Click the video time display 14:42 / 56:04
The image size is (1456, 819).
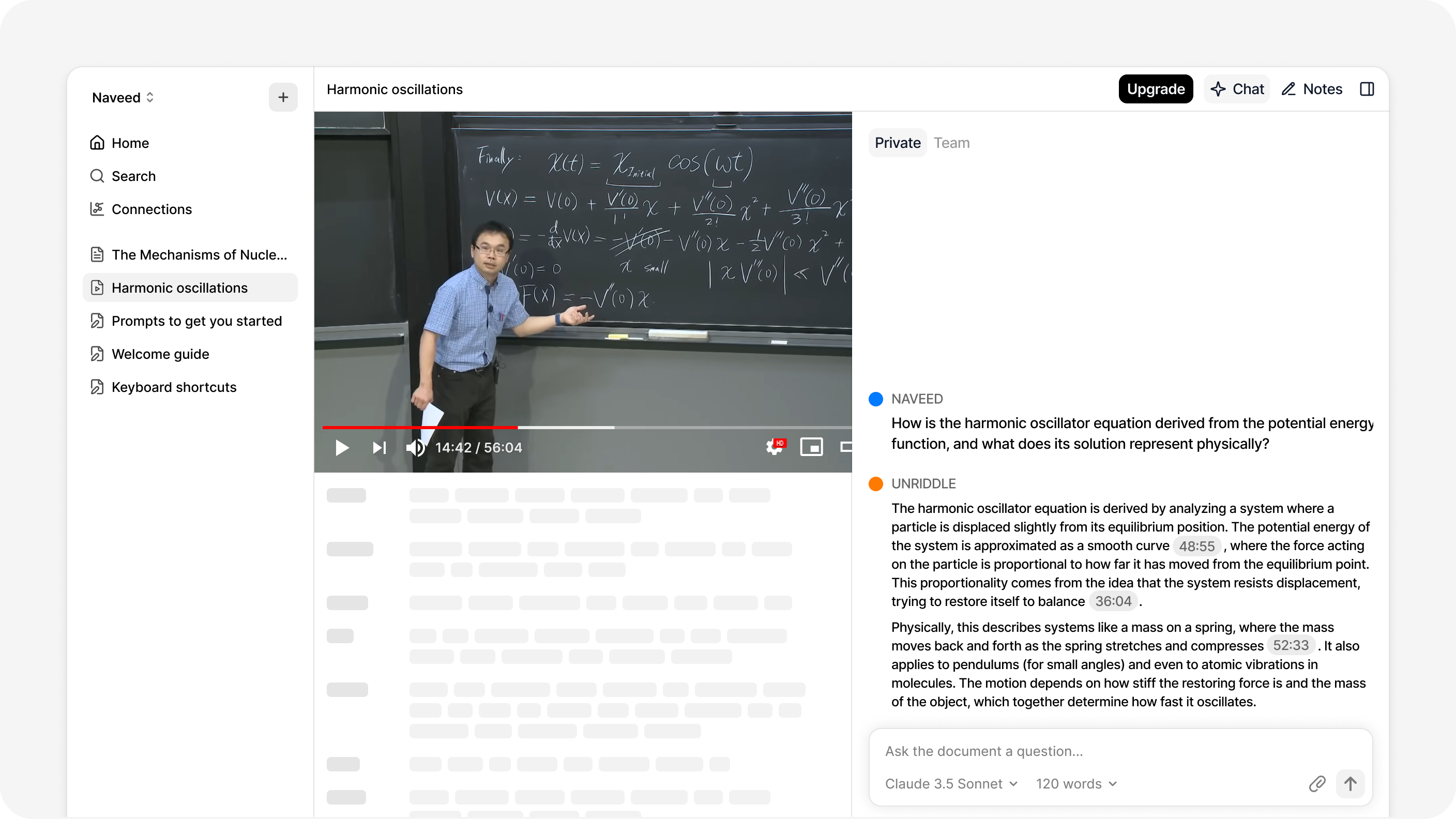(x=478, y=448)
